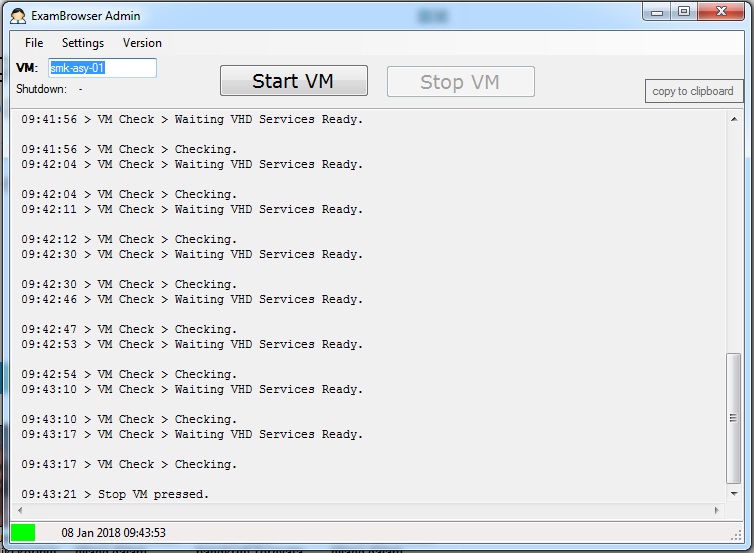The image size is (754, 553).
Task: Click log line '09:42:47 > VM Check > Checking.'
Action: 129,329
